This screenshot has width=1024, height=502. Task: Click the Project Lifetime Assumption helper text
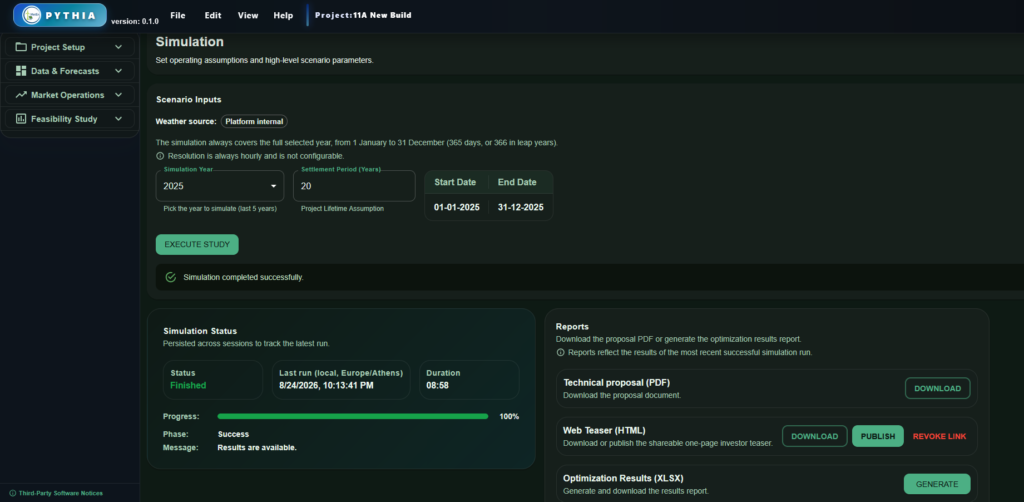(x=342, y=209)
